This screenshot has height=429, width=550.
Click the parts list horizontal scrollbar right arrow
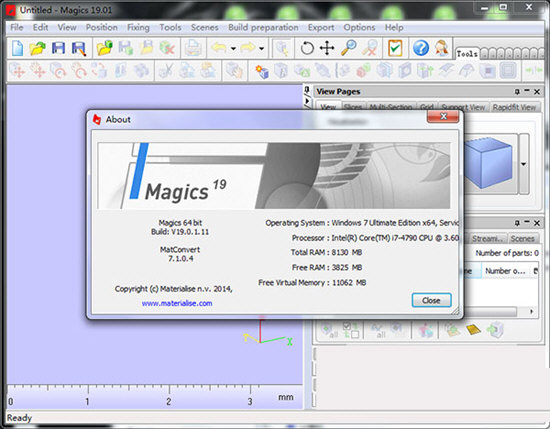531,311
